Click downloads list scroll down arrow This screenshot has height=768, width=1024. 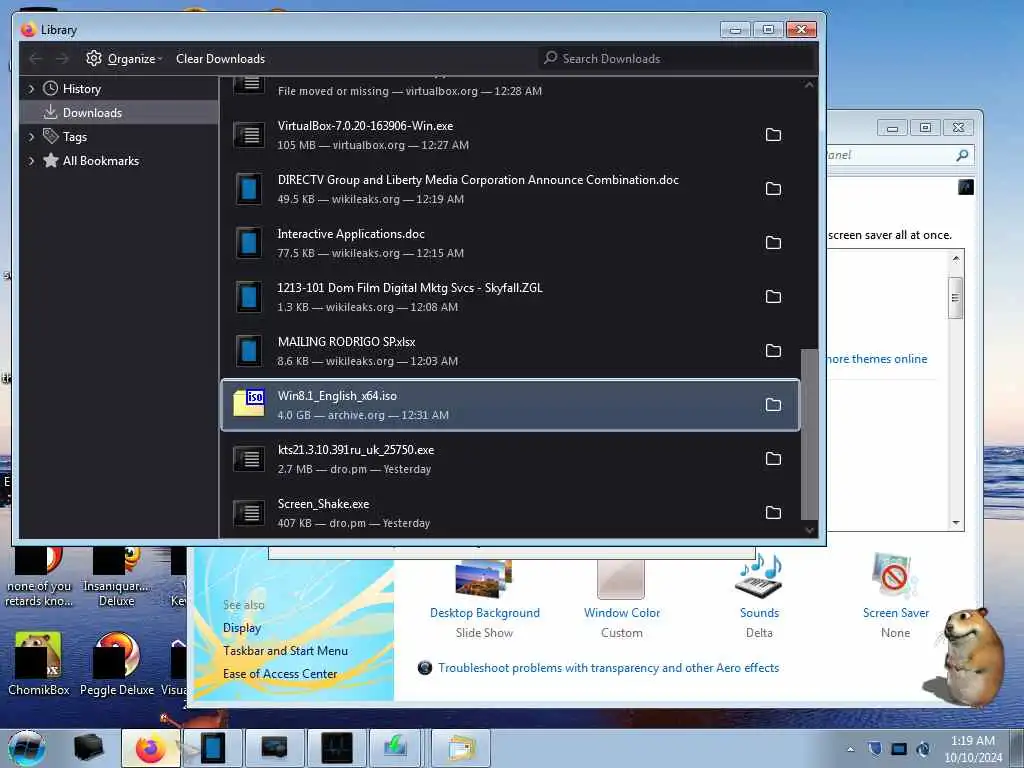pos(809,530)
